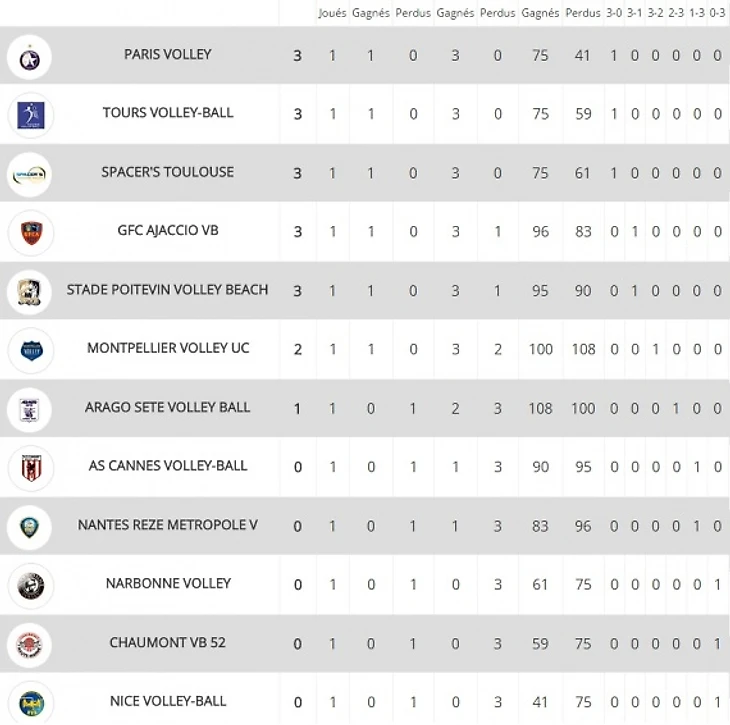Click the Chaumont VB 52 team logo
The width and height of the screenshot is (730, 725).
[30, 644]
